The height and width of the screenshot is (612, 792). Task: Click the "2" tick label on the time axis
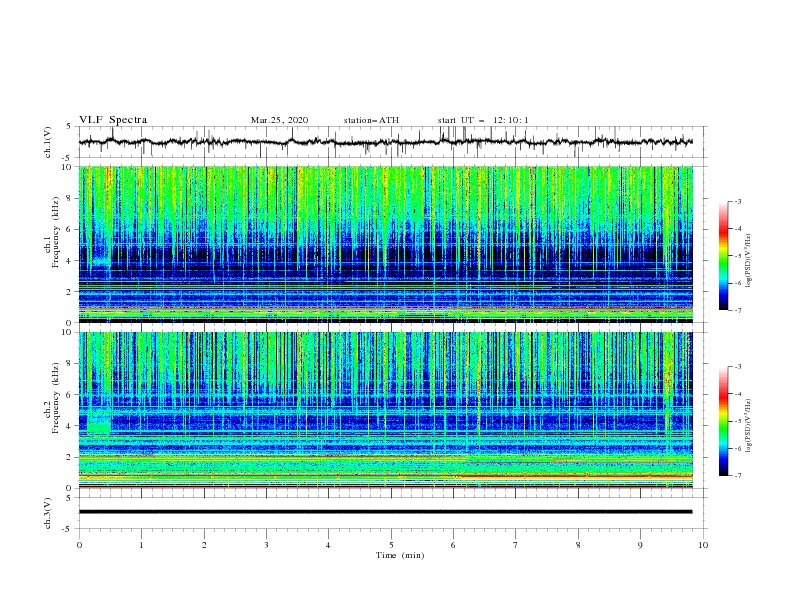click(x=204, y=545)
